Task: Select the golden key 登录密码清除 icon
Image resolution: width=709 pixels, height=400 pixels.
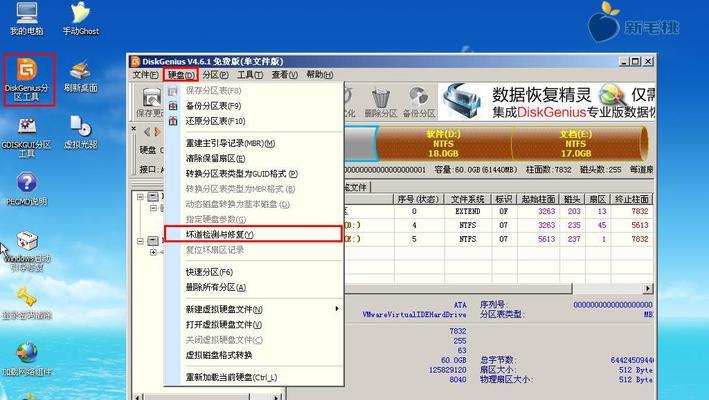Action: point(26,303)
